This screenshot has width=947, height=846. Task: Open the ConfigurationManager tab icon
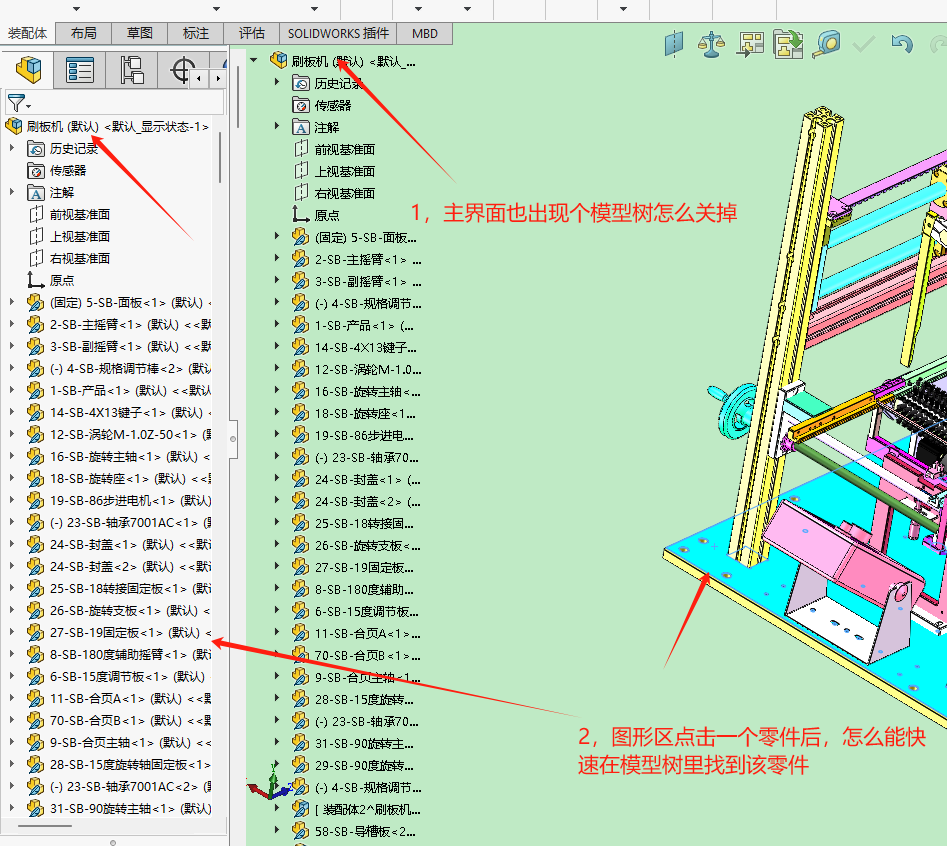tap(131, 70)
